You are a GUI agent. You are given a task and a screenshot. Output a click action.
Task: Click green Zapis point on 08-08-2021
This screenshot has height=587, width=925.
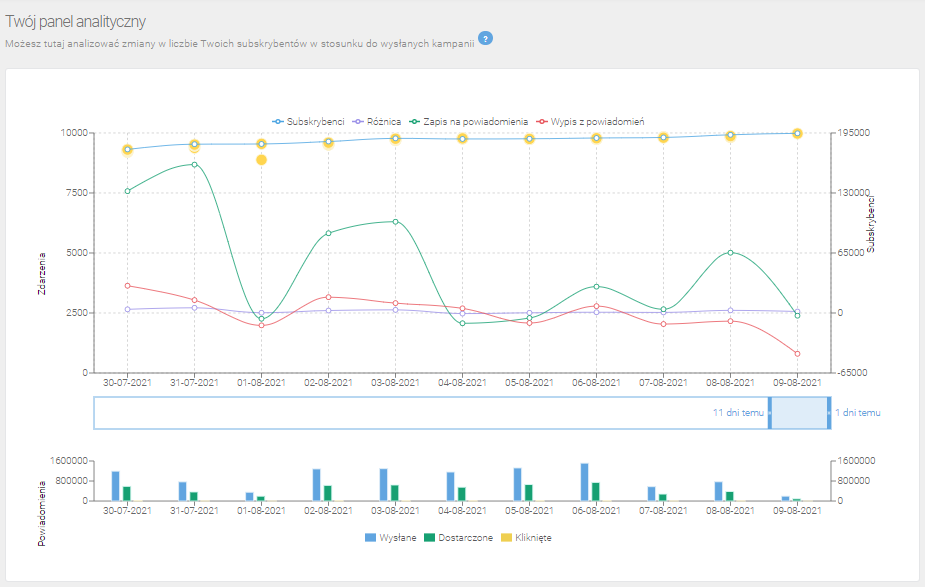pyautogui.click(x=730, y=252)
